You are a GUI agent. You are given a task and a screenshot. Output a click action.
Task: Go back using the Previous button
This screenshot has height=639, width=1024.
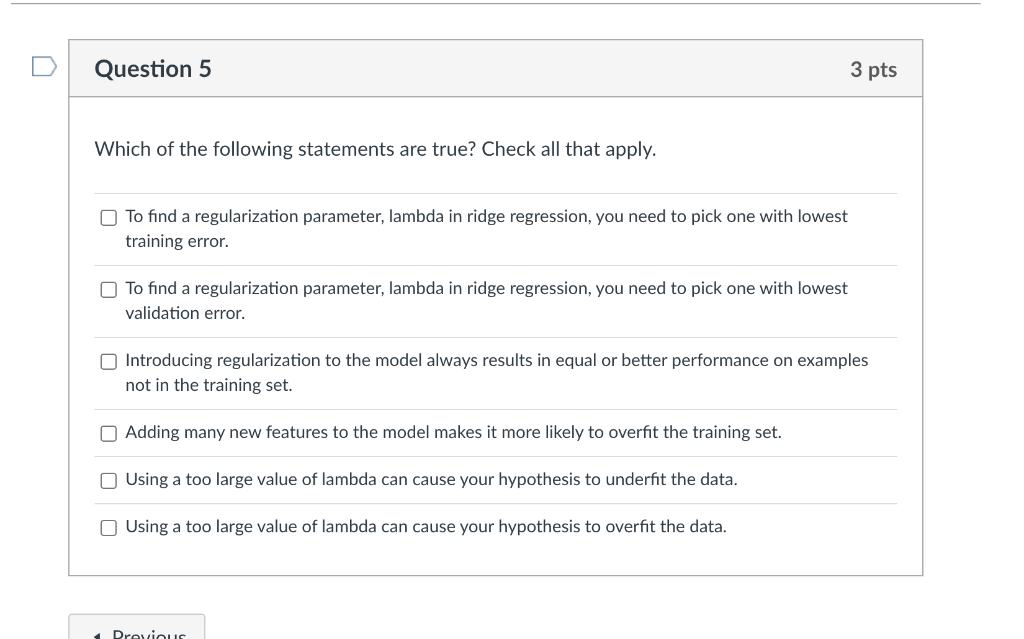pos(137,629)
